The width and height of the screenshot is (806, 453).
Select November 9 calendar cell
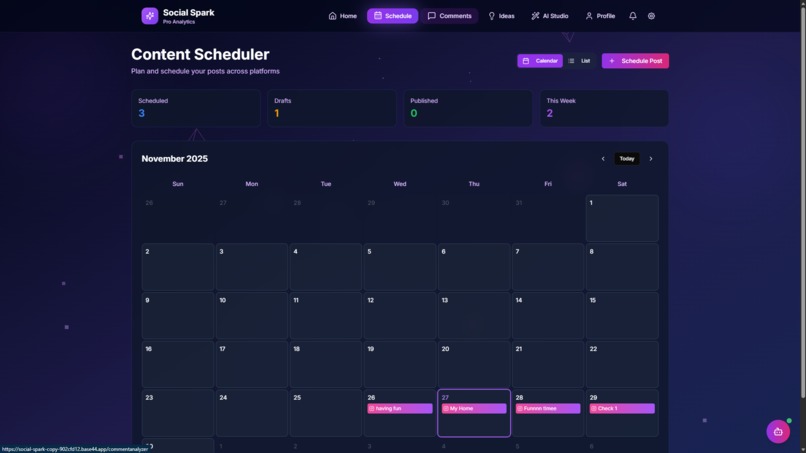pyautogui.click(x=178, y=316)
